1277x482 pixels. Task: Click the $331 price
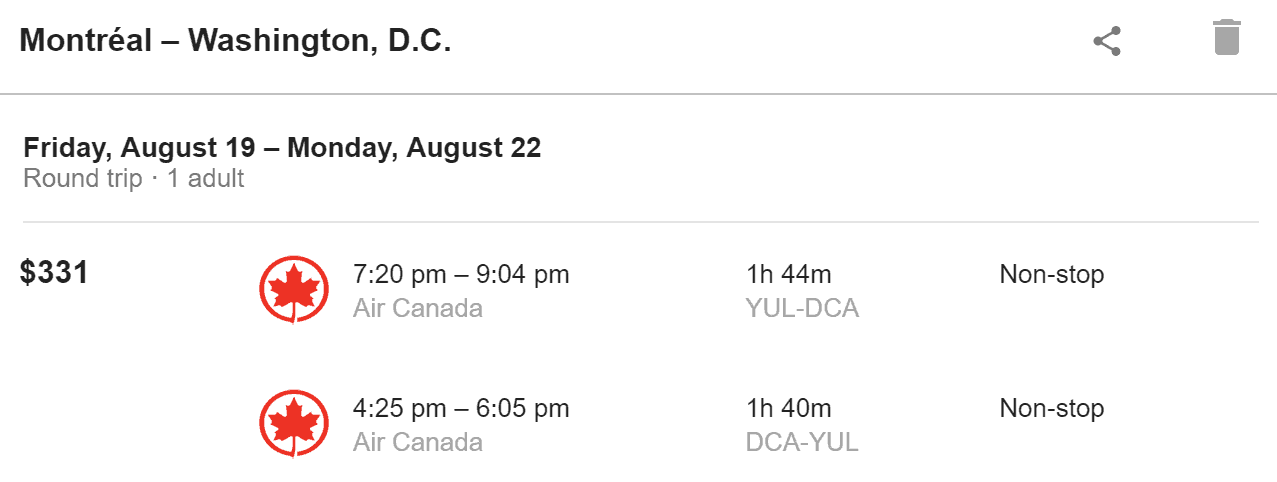tap(54, 272)
